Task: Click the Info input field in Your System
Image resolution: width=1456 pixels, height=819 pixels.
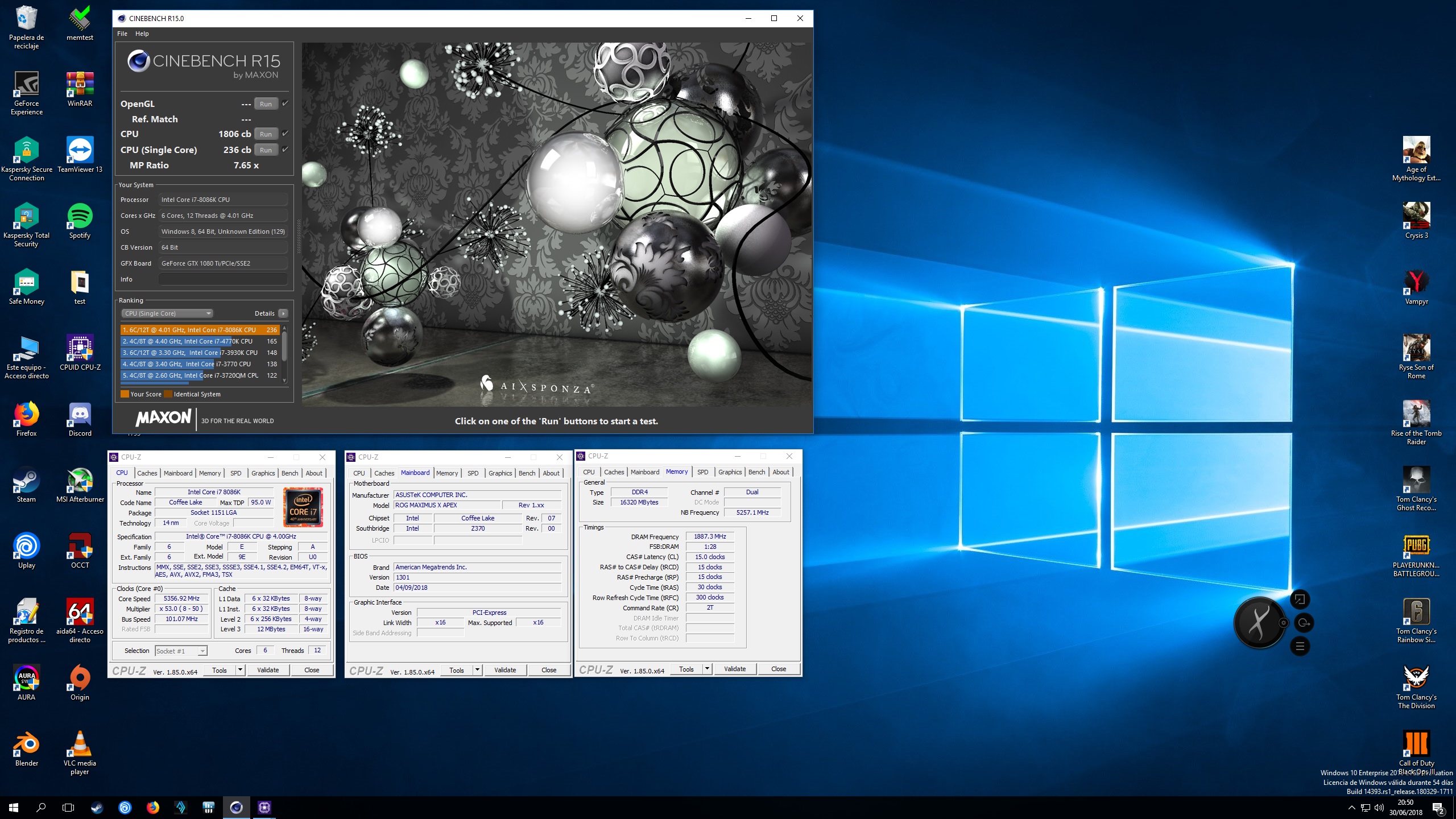Action: point(223,279)
